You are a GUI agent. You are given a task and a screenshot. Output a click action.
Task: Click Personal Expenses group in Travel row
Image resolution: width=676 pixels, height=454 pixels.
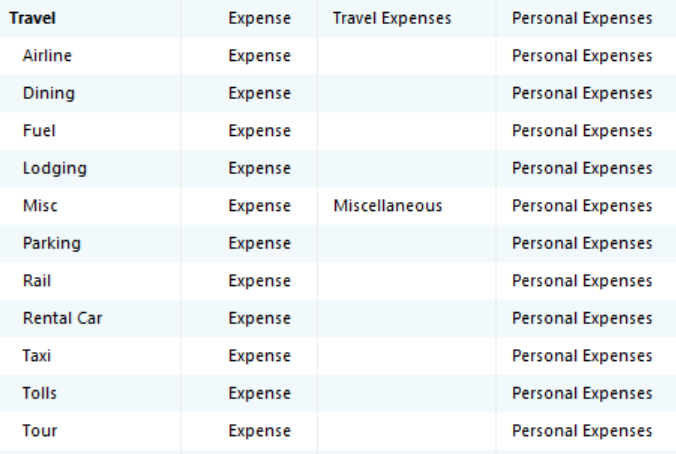click(x=582, y=19)
